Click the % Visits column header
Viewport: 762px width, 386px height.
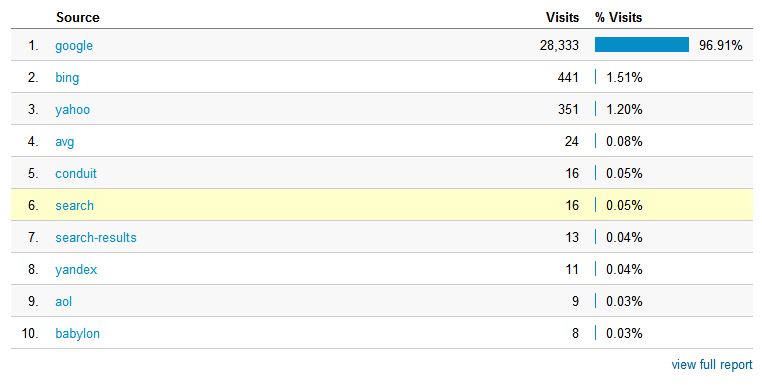(618, 18)
